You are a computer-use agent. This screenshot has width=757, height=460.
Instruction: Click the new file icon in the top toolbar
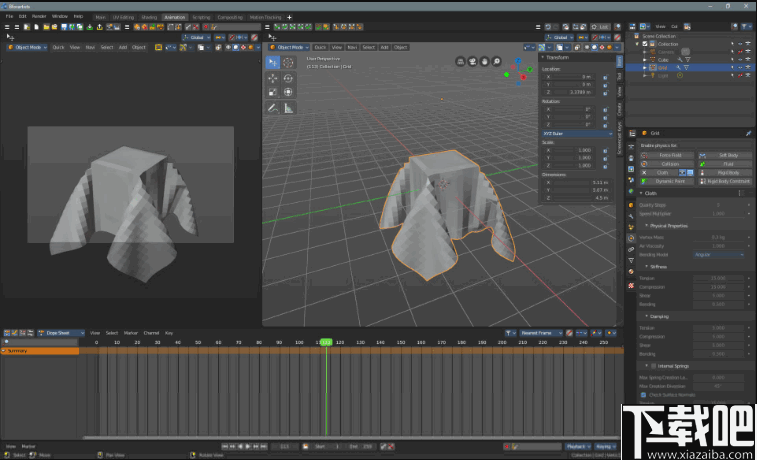36,27
